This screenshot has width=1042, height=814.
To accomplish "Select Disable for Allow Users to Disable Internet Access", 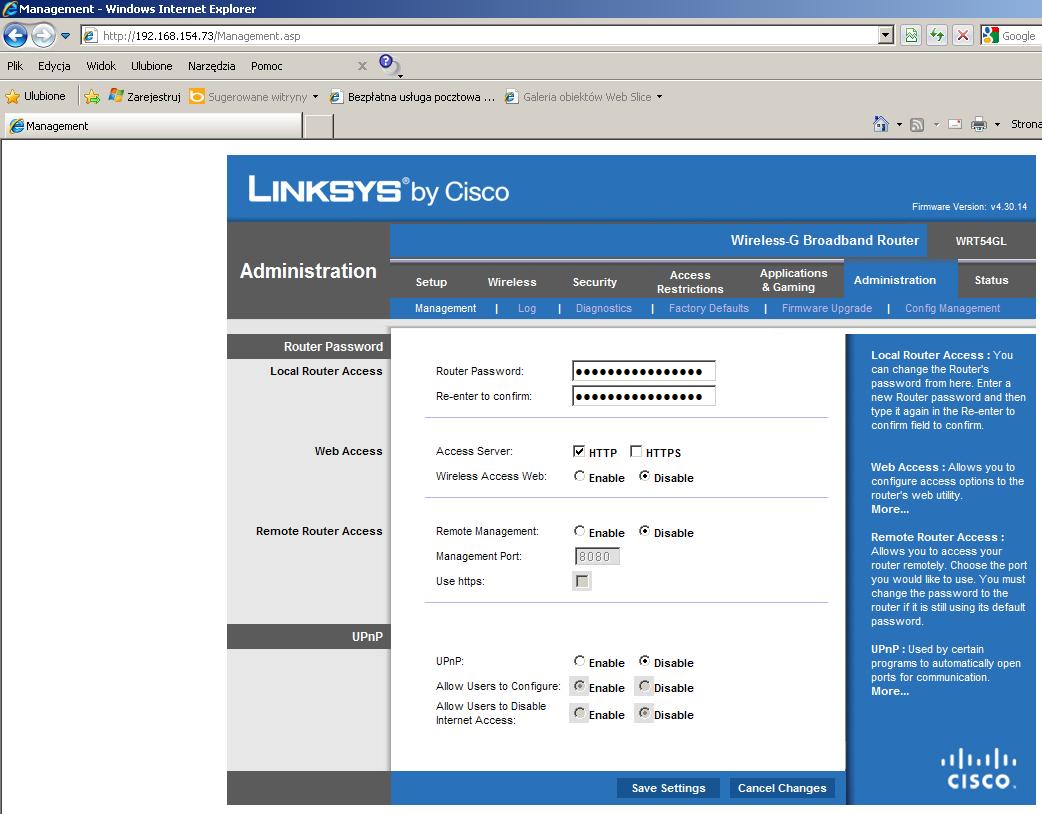I will click(x=645, y=714).
